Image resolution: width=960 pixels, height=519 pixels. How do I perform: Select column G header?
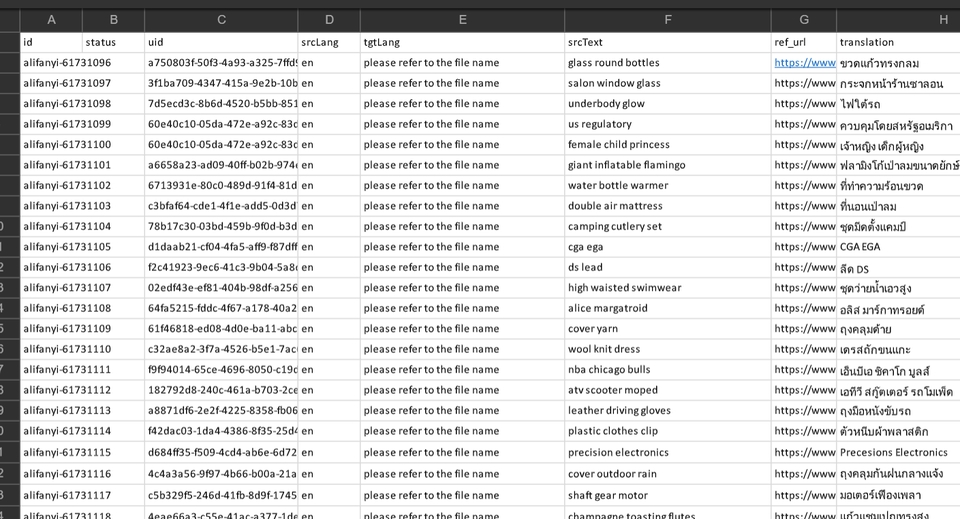coord(804,20)
